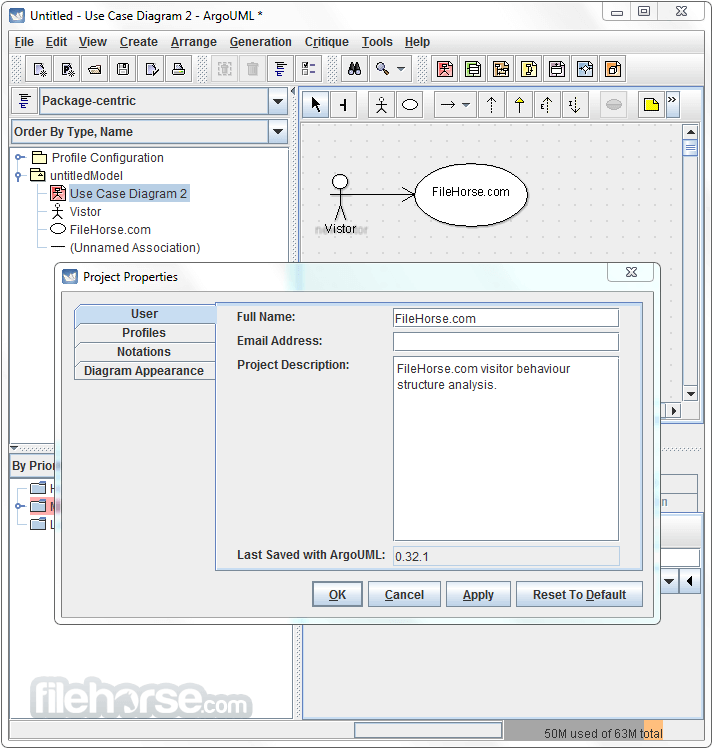Viewport: 713px width, 749px height.
Task: Create a new Use Case Diagram icon
Action: (x=445, y=69)
